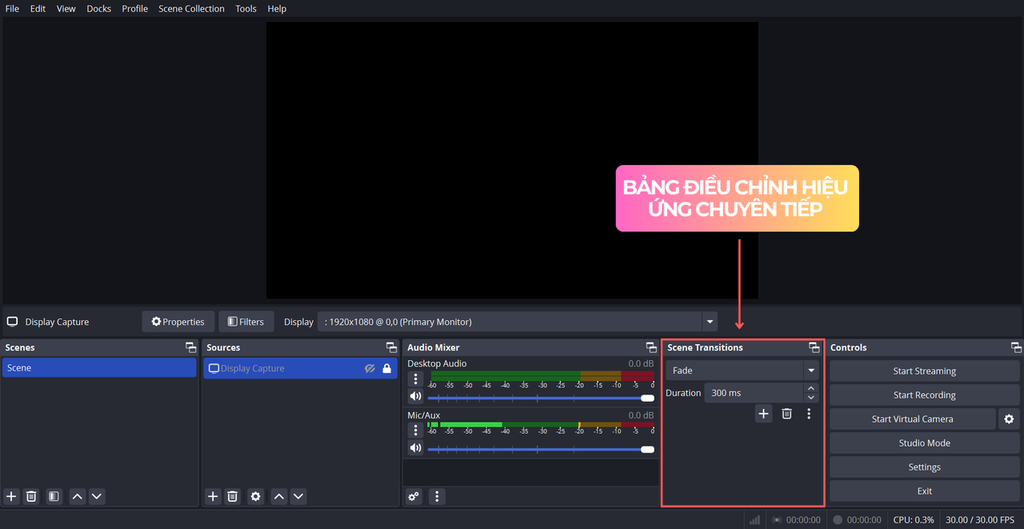
Task: Open advanced audio properties gears icon
Action: pyautogui.click(x=413, y=496)
